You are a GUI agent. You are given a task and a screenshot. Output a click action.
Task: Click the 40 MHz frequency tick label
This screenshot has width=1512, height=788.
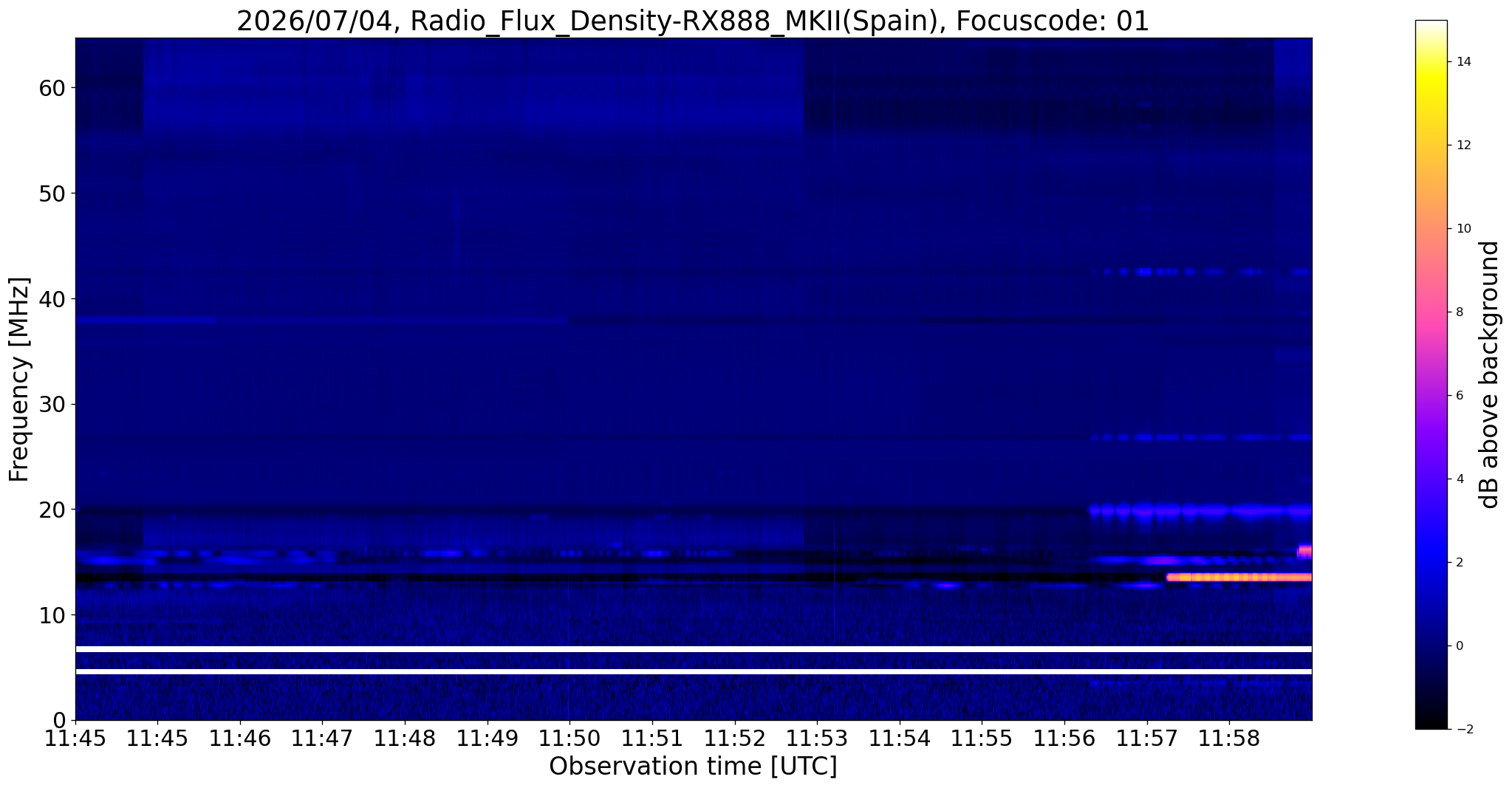(52, 299)
